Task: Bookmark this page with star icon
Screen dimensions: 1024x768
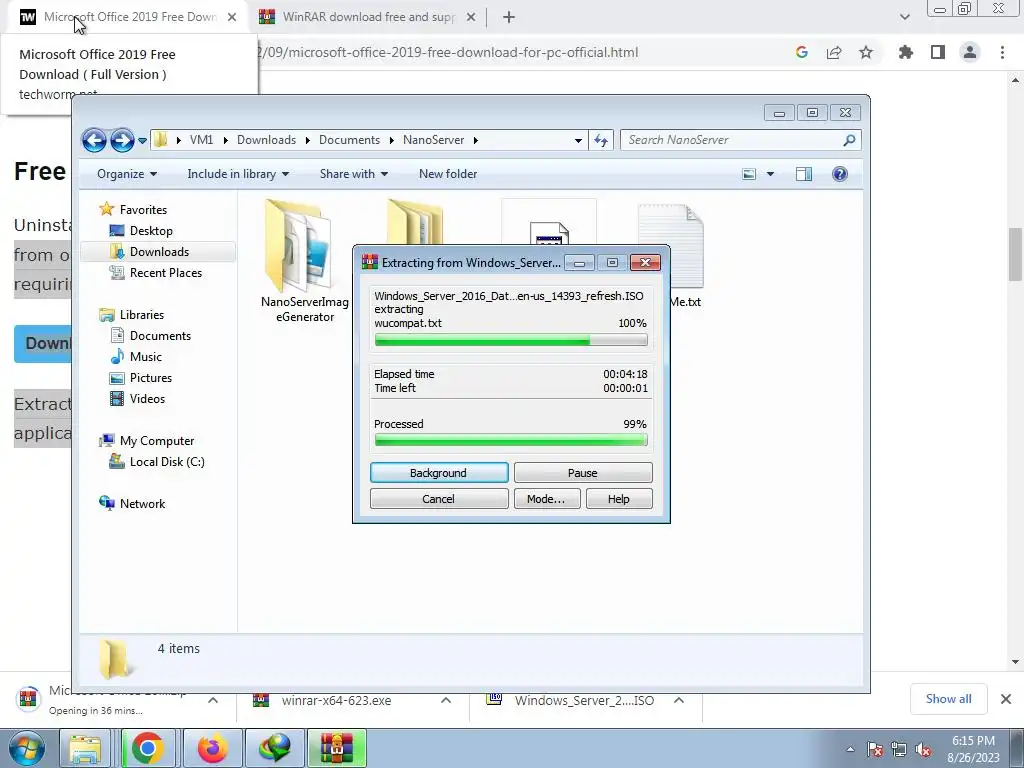Action: [x=866, y=52]
